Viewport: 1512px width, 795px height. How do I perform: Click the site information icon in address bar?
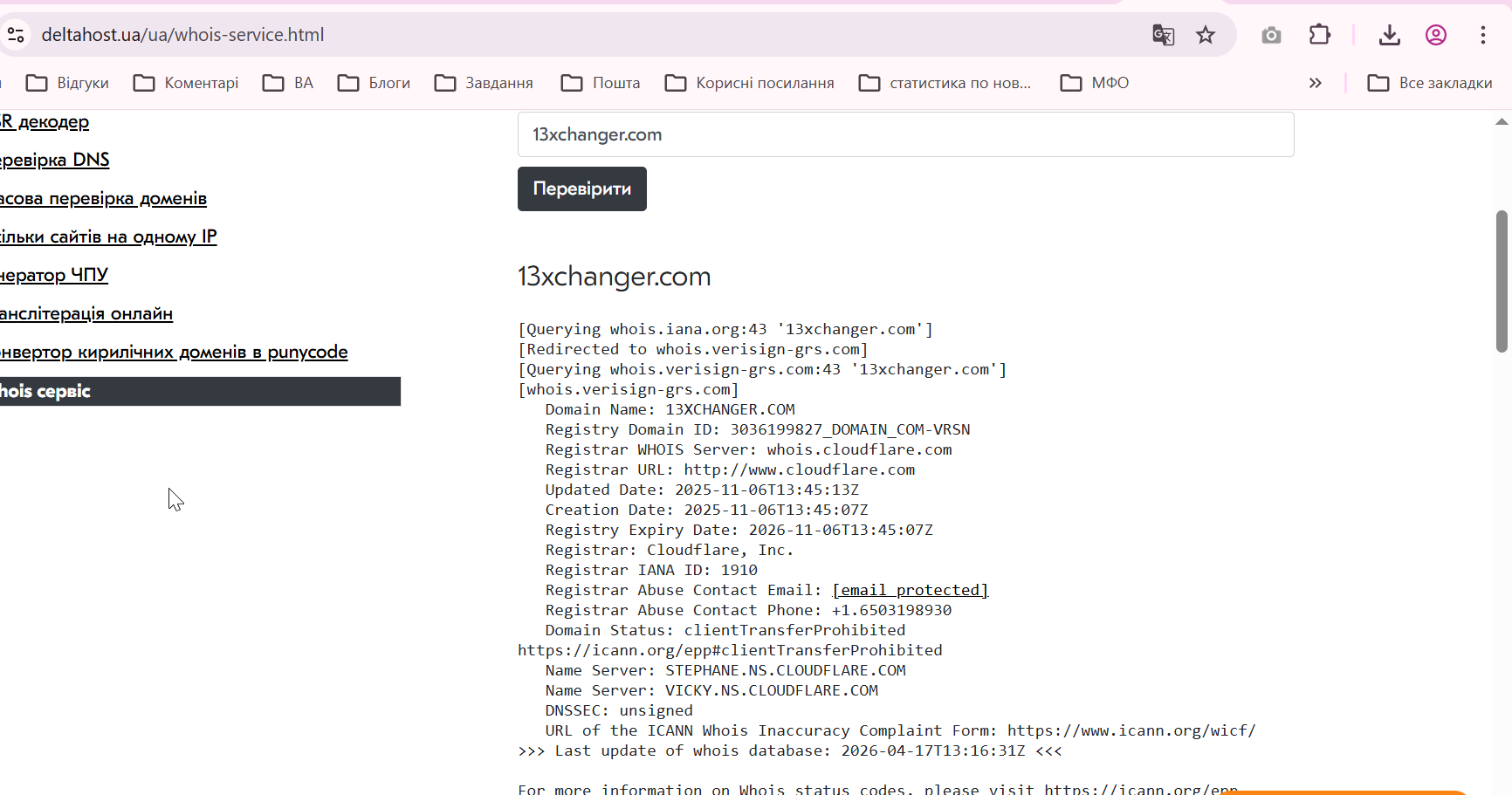point(15,35)
